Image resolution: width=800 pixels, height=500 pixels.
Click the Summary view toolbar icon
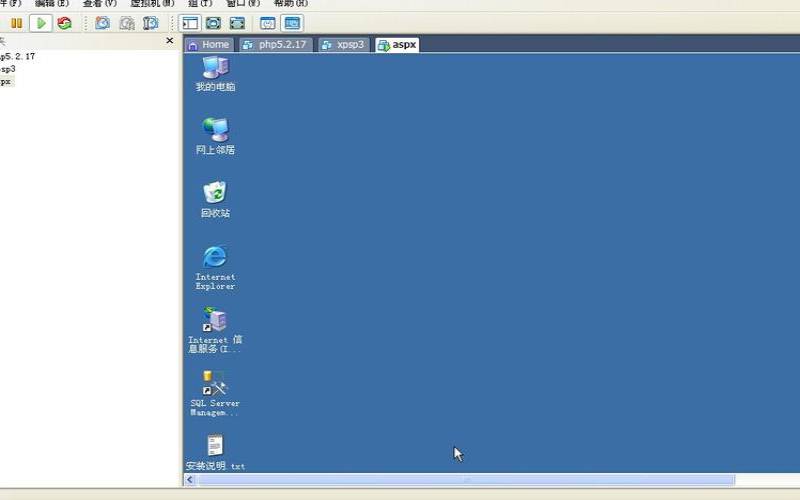tap(267, 23)
